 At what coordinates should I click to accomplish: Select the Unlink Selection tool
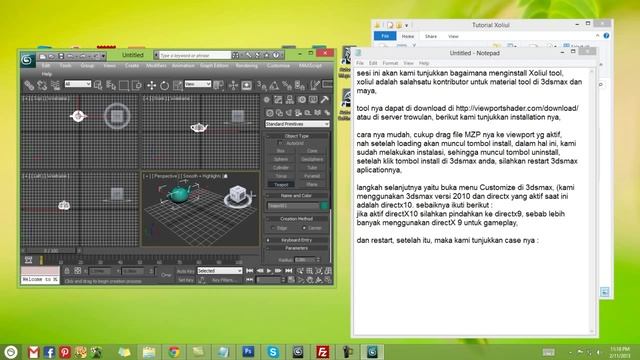click(x=42, y=85)
